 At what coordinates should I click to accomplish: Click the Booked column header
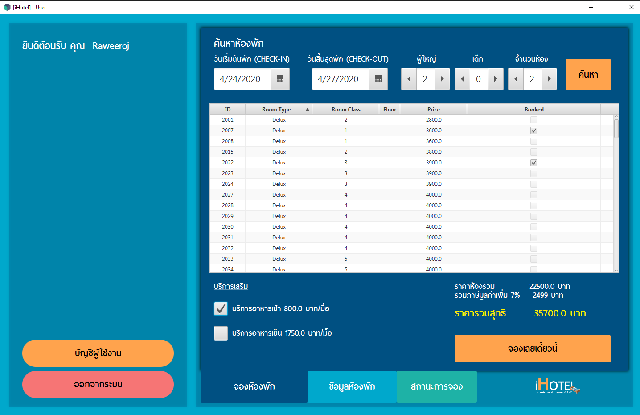533,109
